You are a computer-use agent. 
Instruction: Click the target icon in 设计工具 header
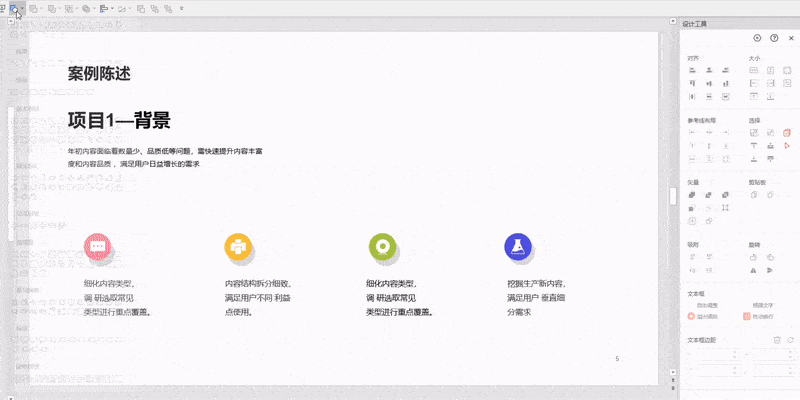757,38
